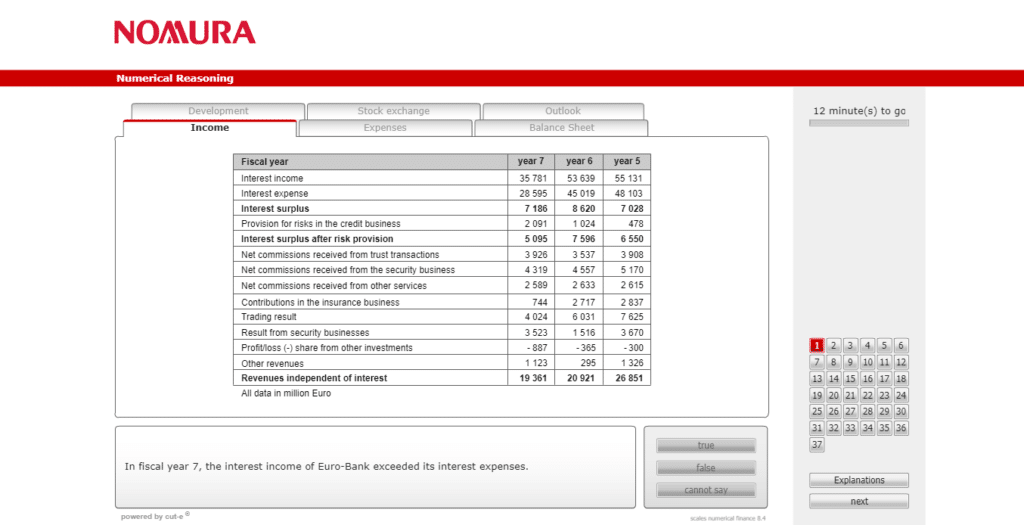
Task: Jump to question 6
Action: 901,346
